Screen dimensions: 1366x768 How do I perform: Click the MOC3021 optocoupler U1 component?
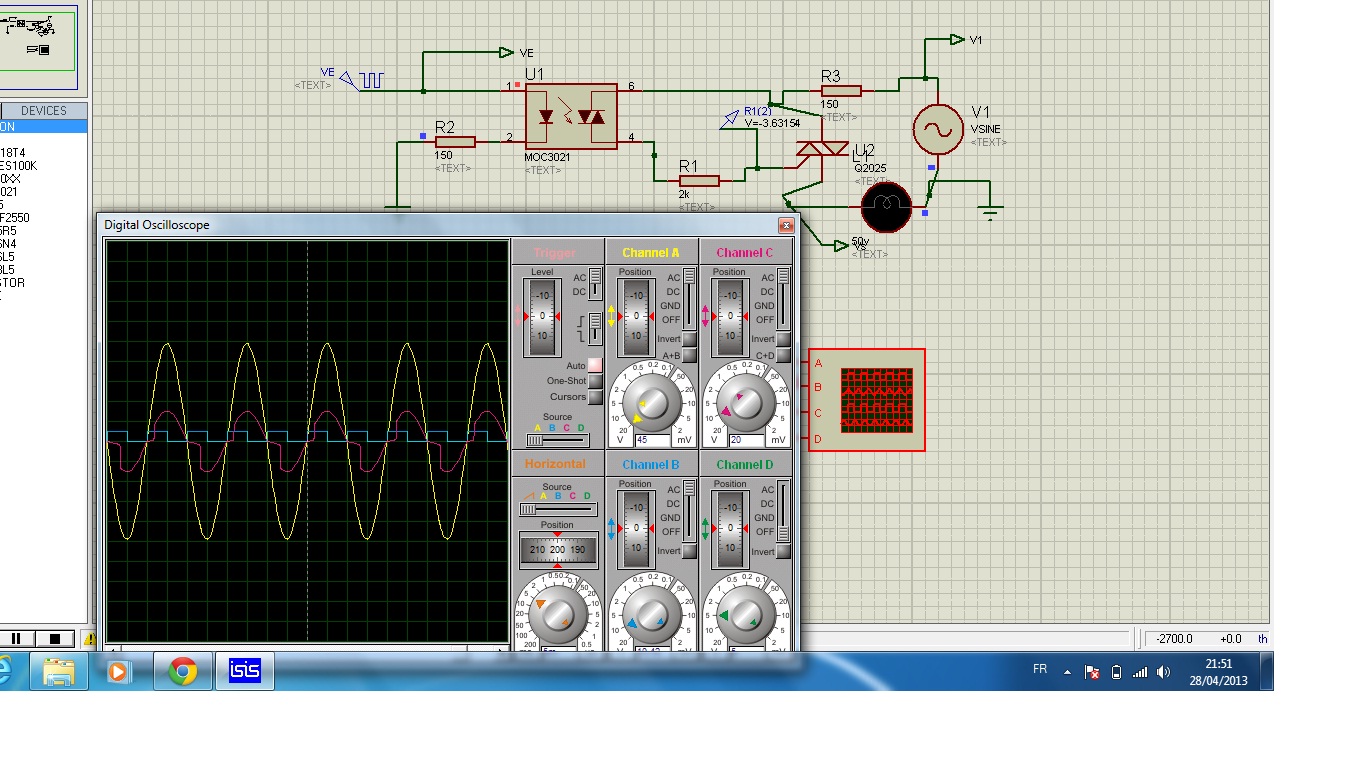(x=571, y=116)
